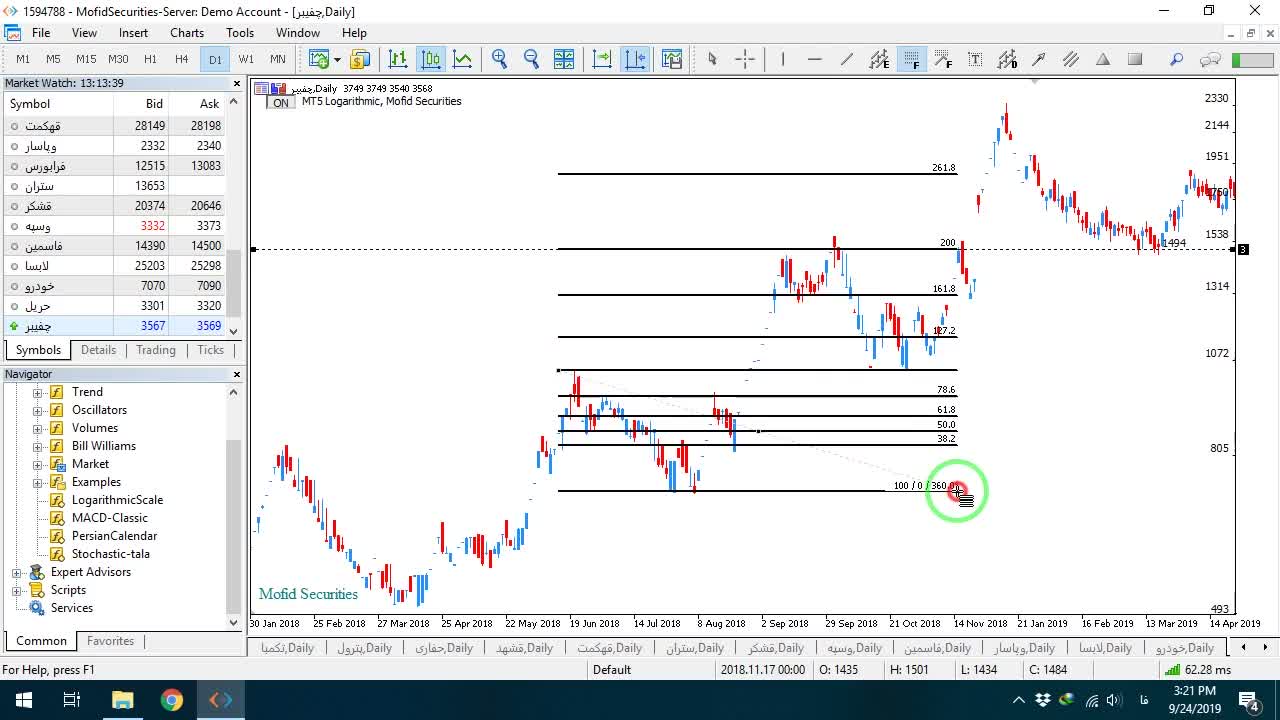
Task: Select the H4 timeframe button
Action: (x=181, y=59)
